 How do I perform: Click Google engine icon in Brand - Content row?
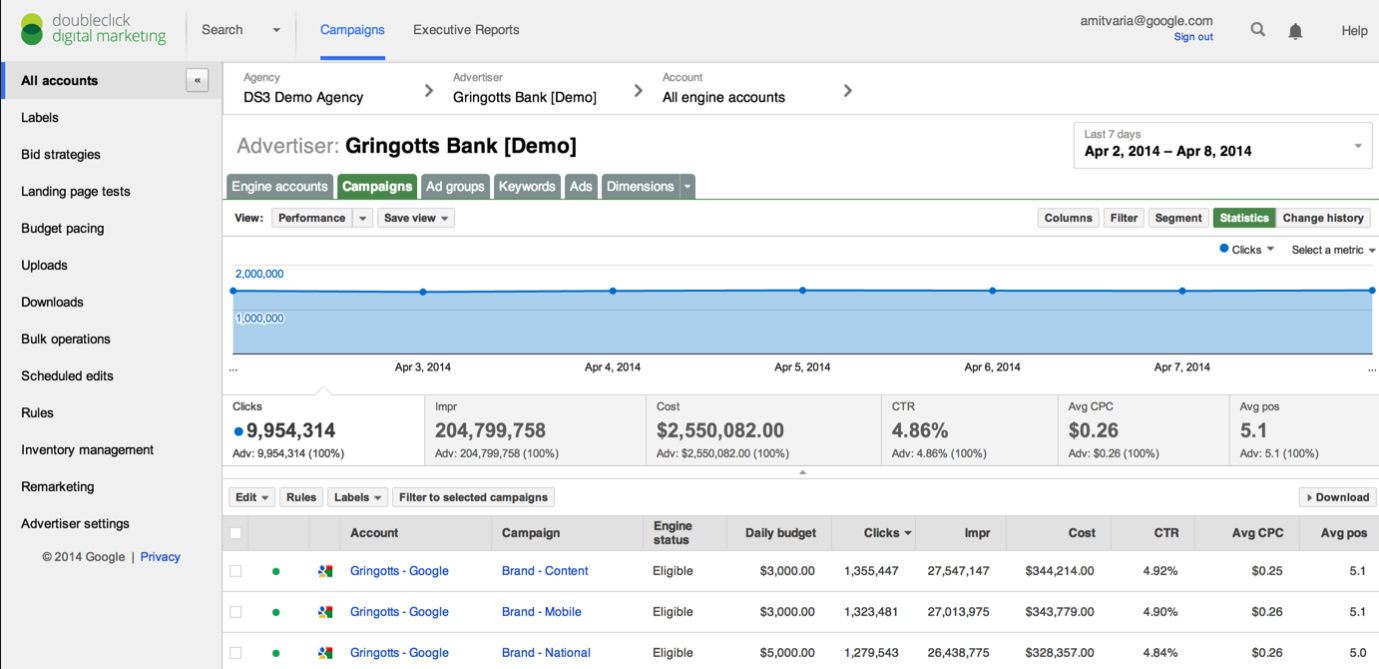click(x=325, y=571)
